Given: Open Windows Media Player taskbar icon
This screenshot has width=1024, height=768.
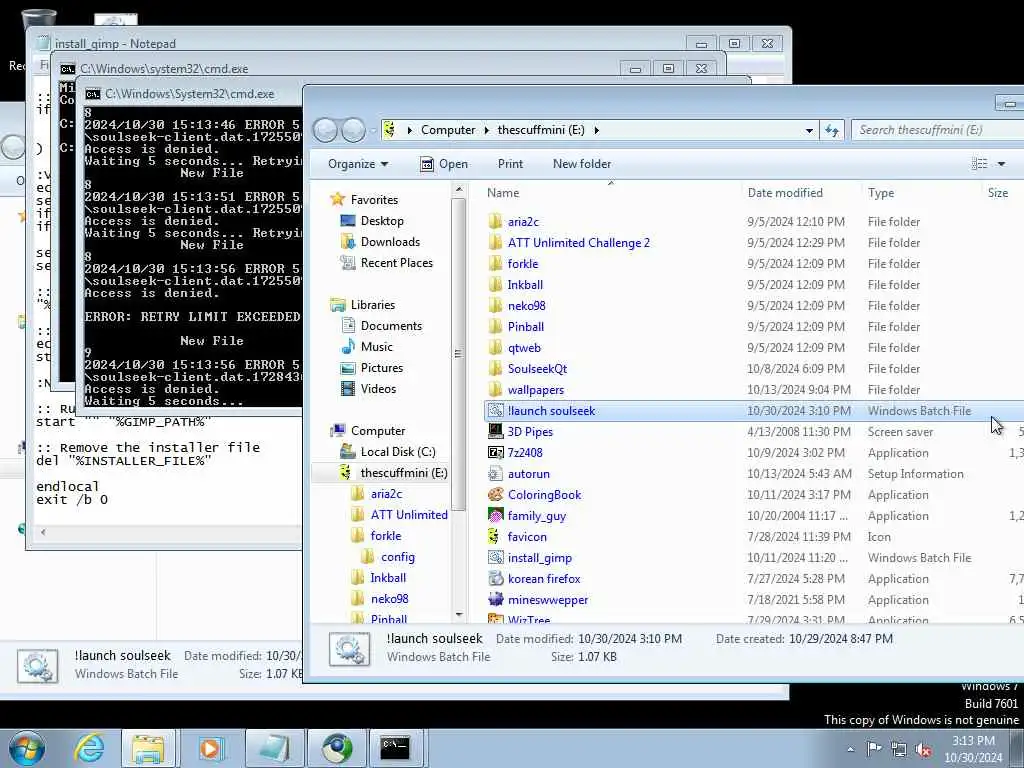Looking at the screenshot, I should [x=211, y=748].
